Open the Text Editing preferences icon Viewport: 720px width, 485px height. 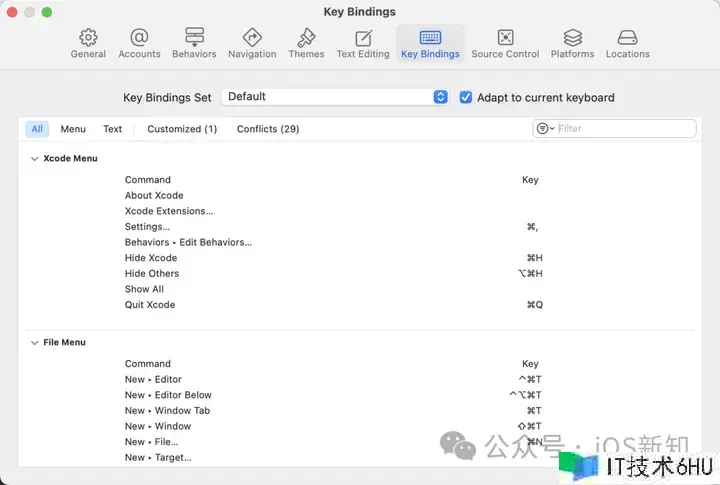pos(363,38)
